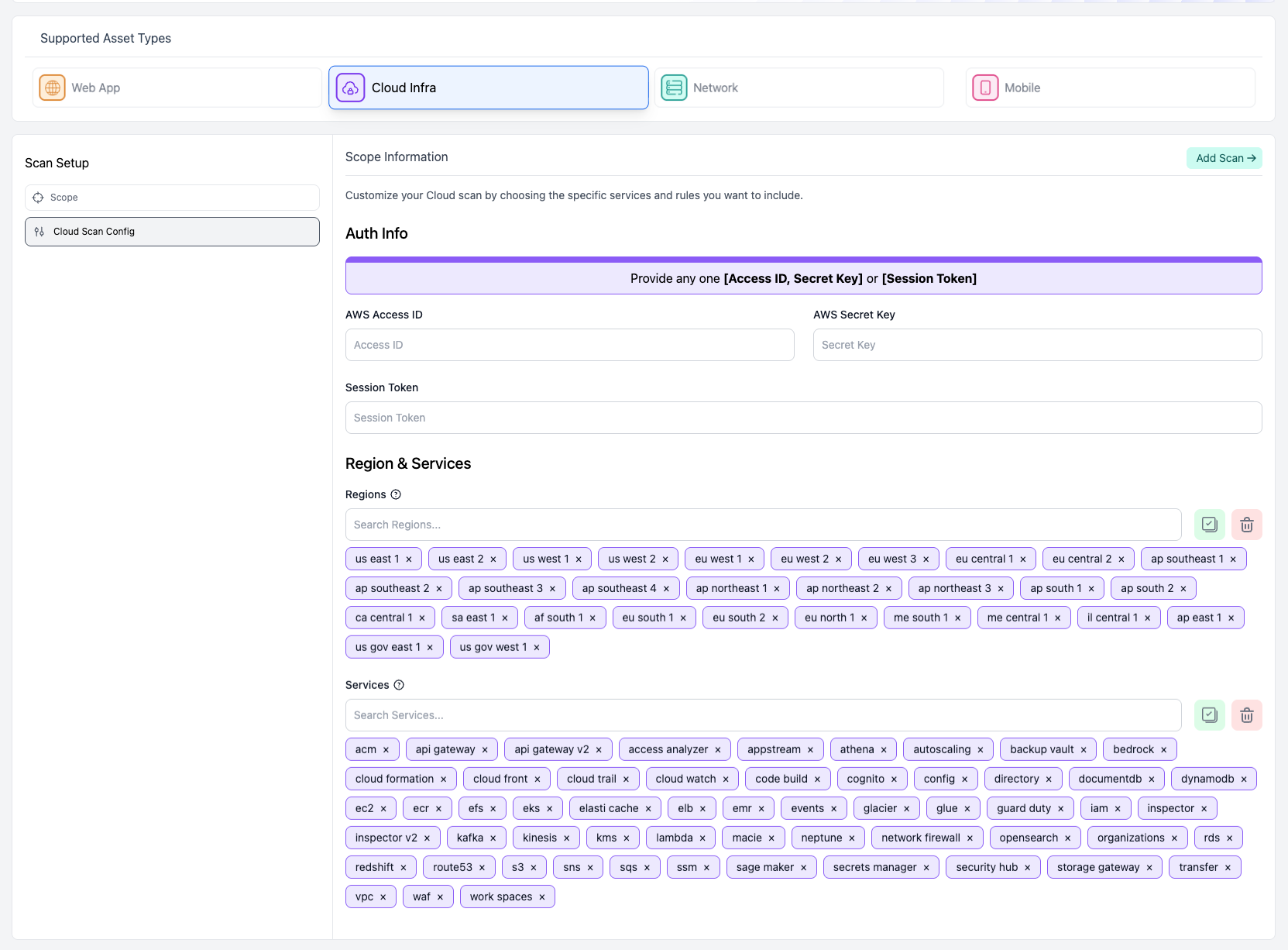
Task: Open Cloud Scan Config in Scan Setup
Action: 172,232
